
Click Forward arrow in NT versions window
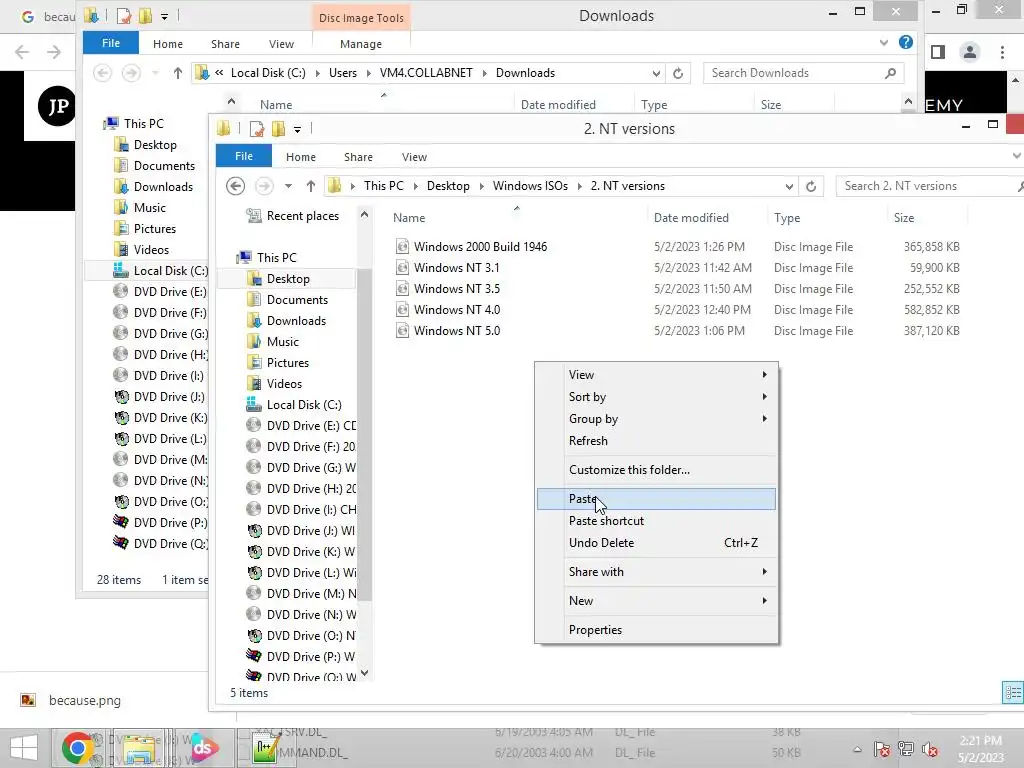pyautogui.click(x=264, y=186)
